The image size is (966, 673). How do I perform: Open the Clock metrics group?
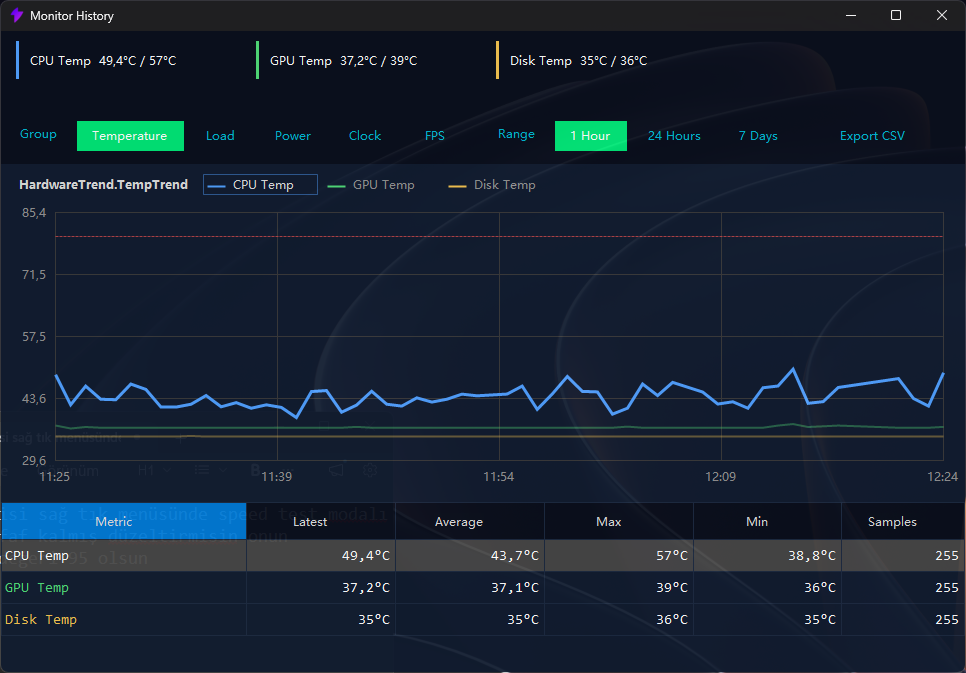365,136
